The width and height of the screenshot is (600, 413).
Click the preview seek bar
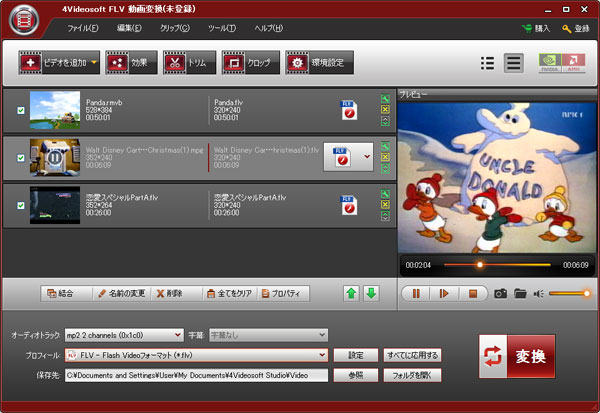pos(497,264)
